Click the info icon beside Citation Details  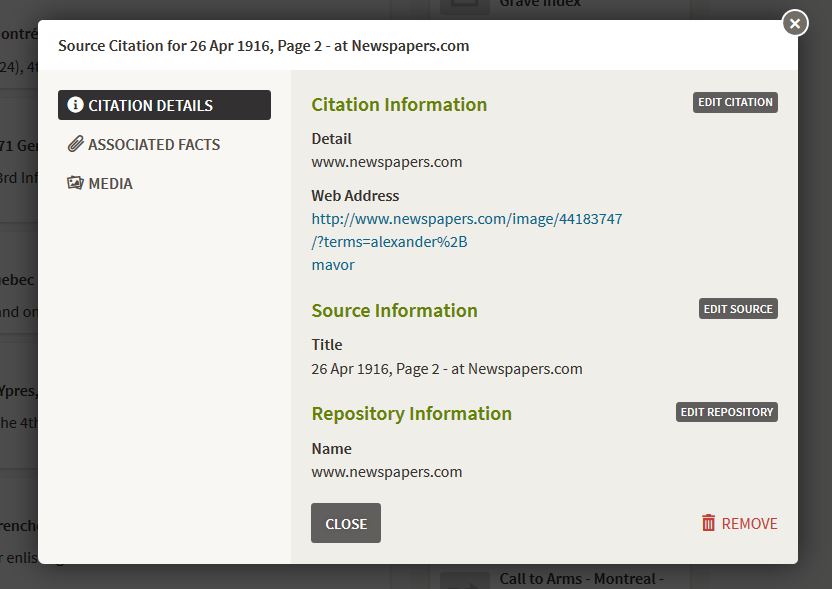[x=75, y=105]
